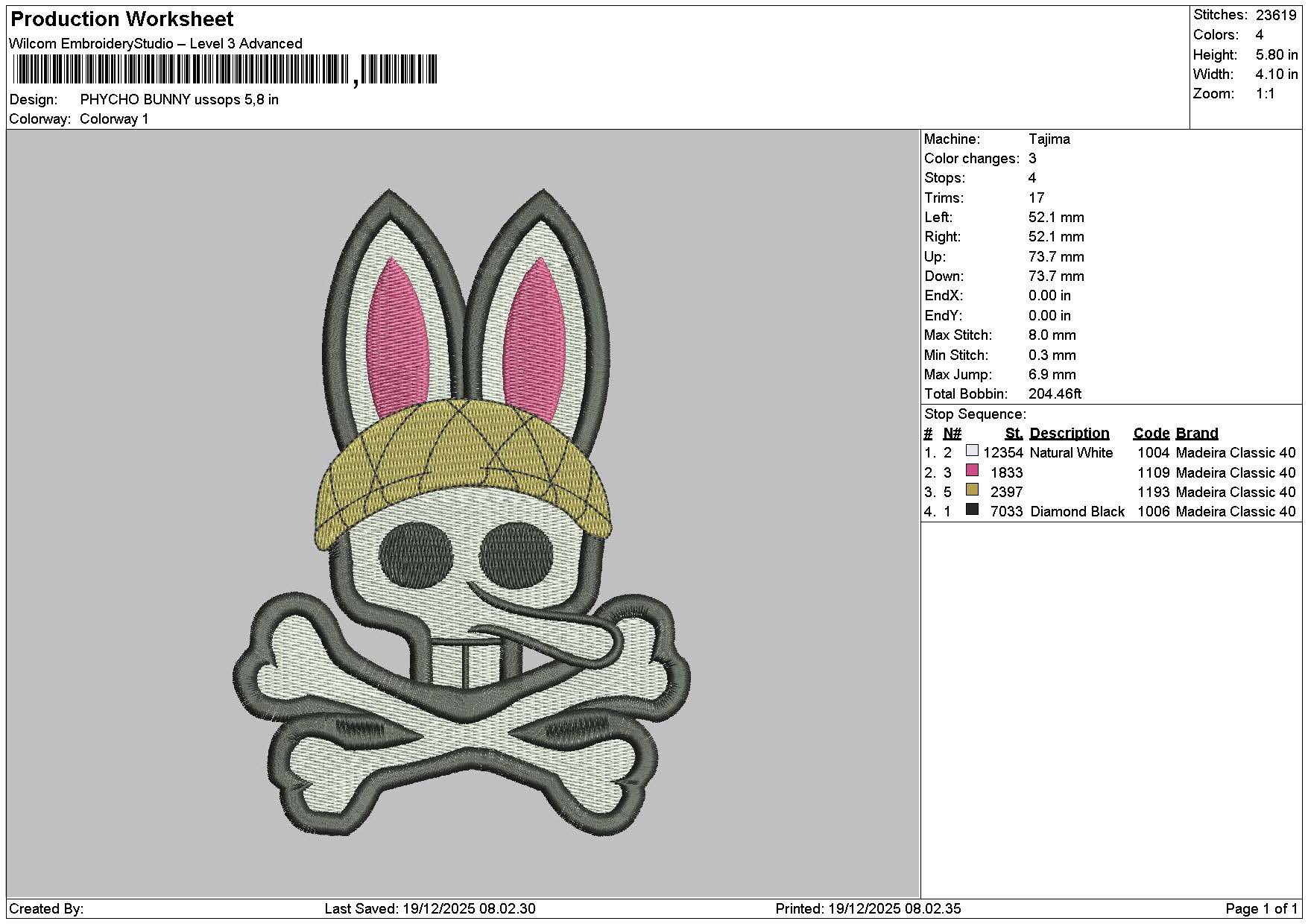Click the St. column header
The image size is (1308, 924).
1014,433
